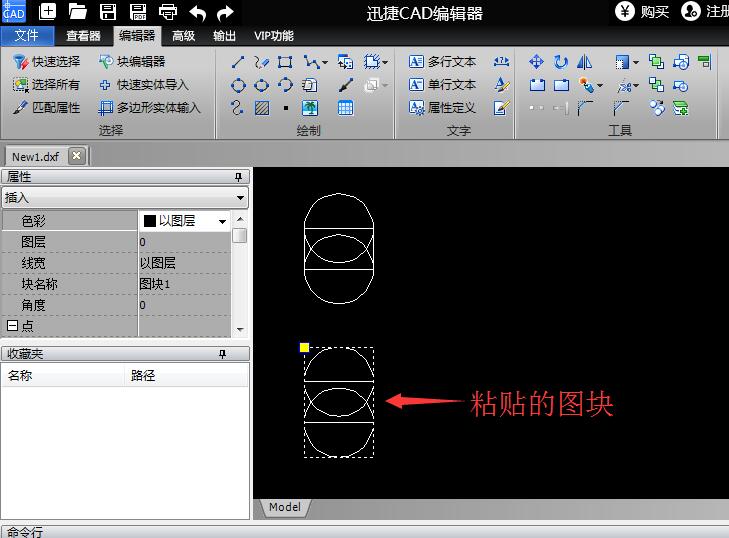Select the rectangle drawing tool

pos(286,62)
